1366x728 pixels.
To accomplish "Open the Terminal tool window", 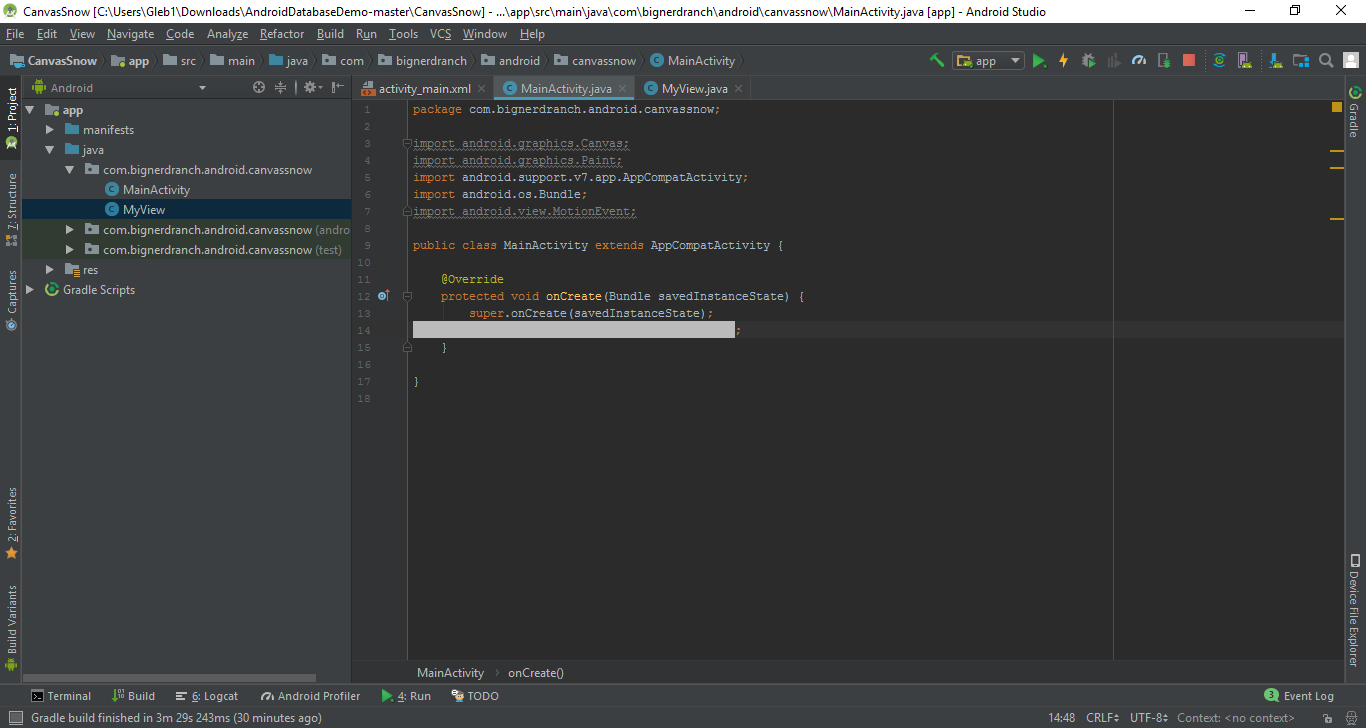I will click(x=61, y=696).
